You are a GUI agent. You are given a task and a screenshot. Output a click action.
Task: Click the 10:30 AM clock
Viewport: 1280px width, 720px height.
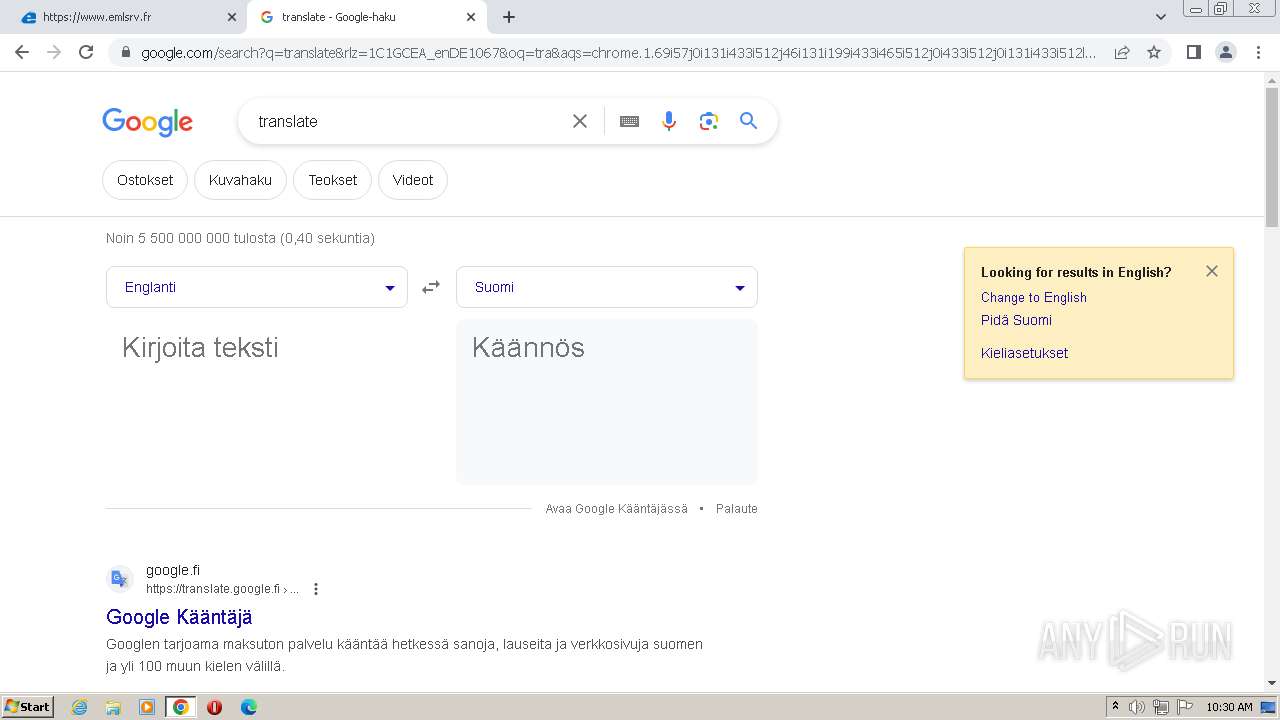(x=1229, y=707)
